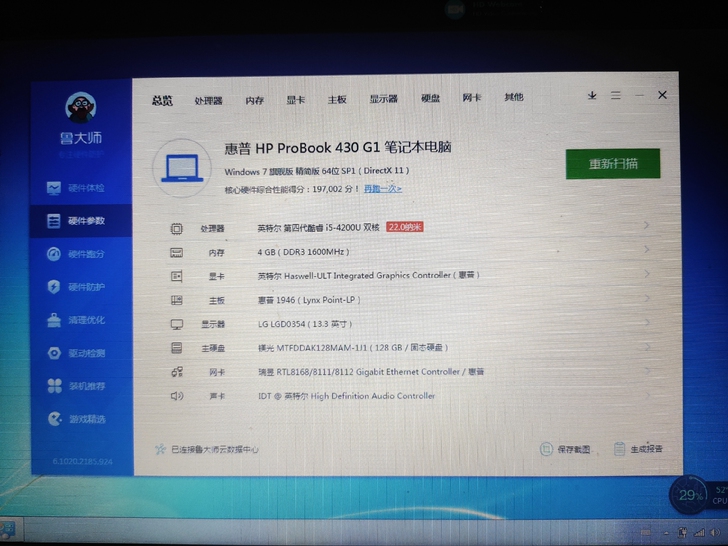Expand the 处理器 row chevron

[646, 225]
